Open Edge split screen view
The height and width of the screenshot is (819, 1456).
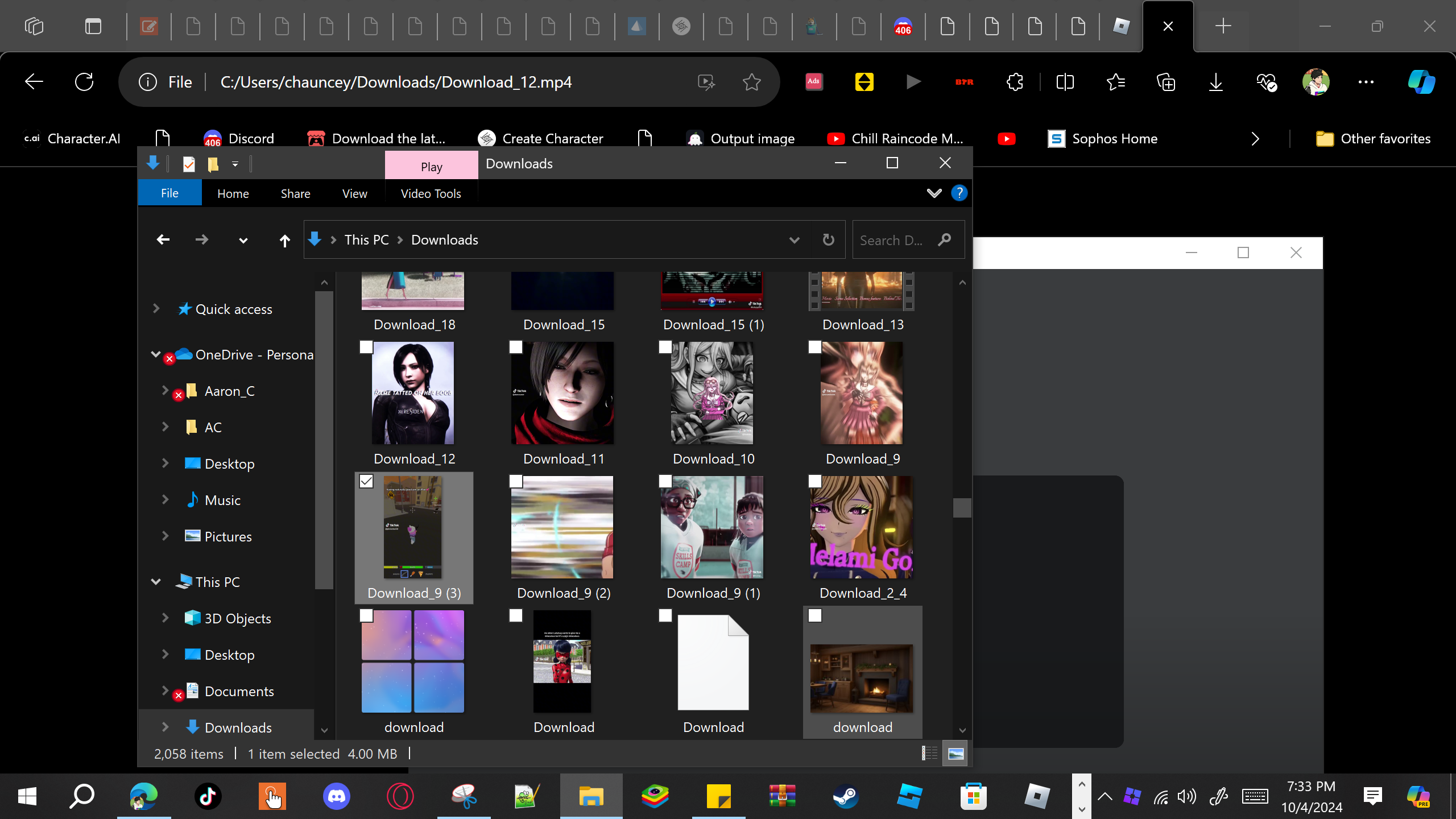1065,82
